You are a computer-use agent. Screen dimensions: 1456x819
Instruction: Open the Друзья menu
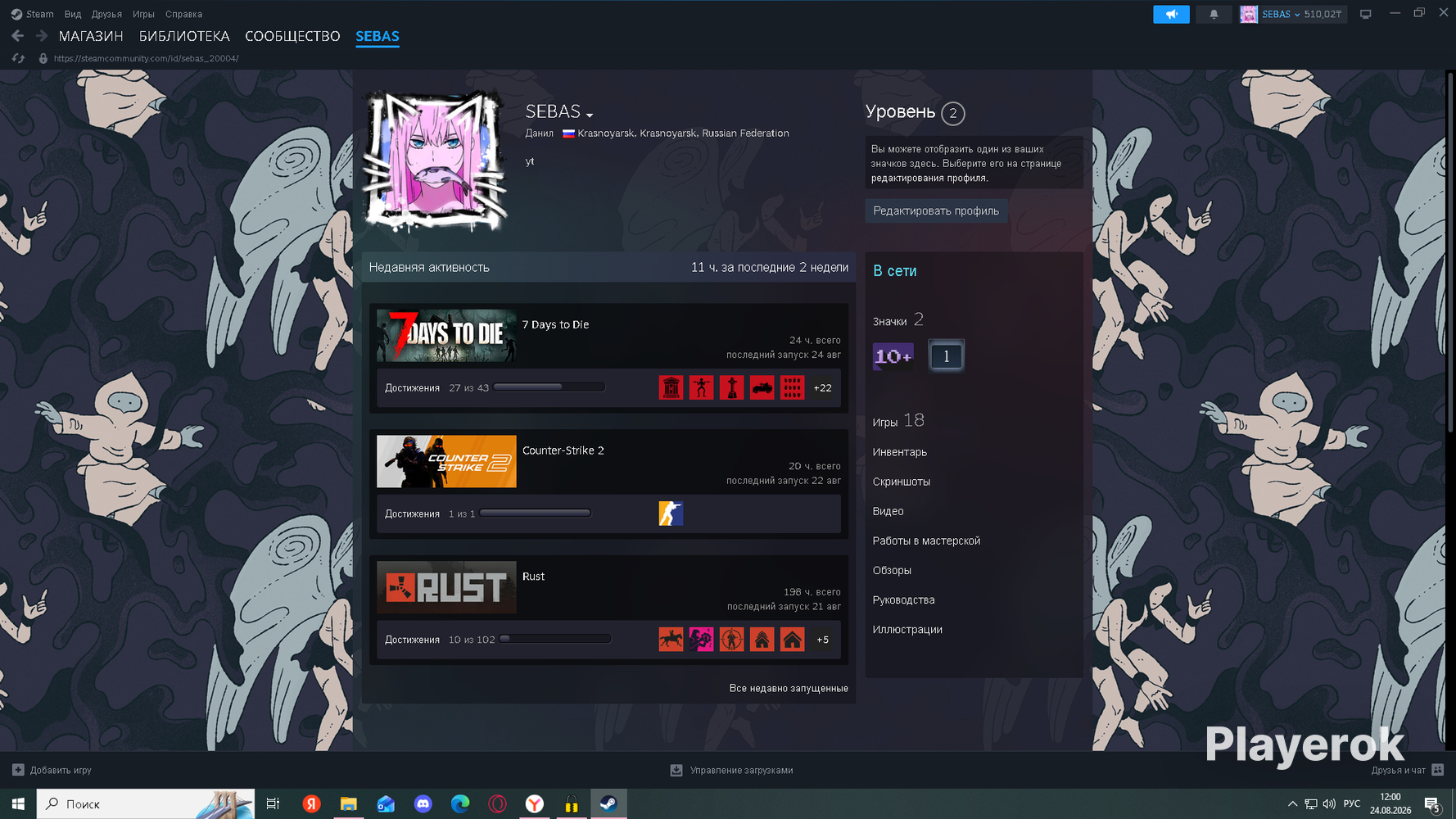tap(106, 14)
